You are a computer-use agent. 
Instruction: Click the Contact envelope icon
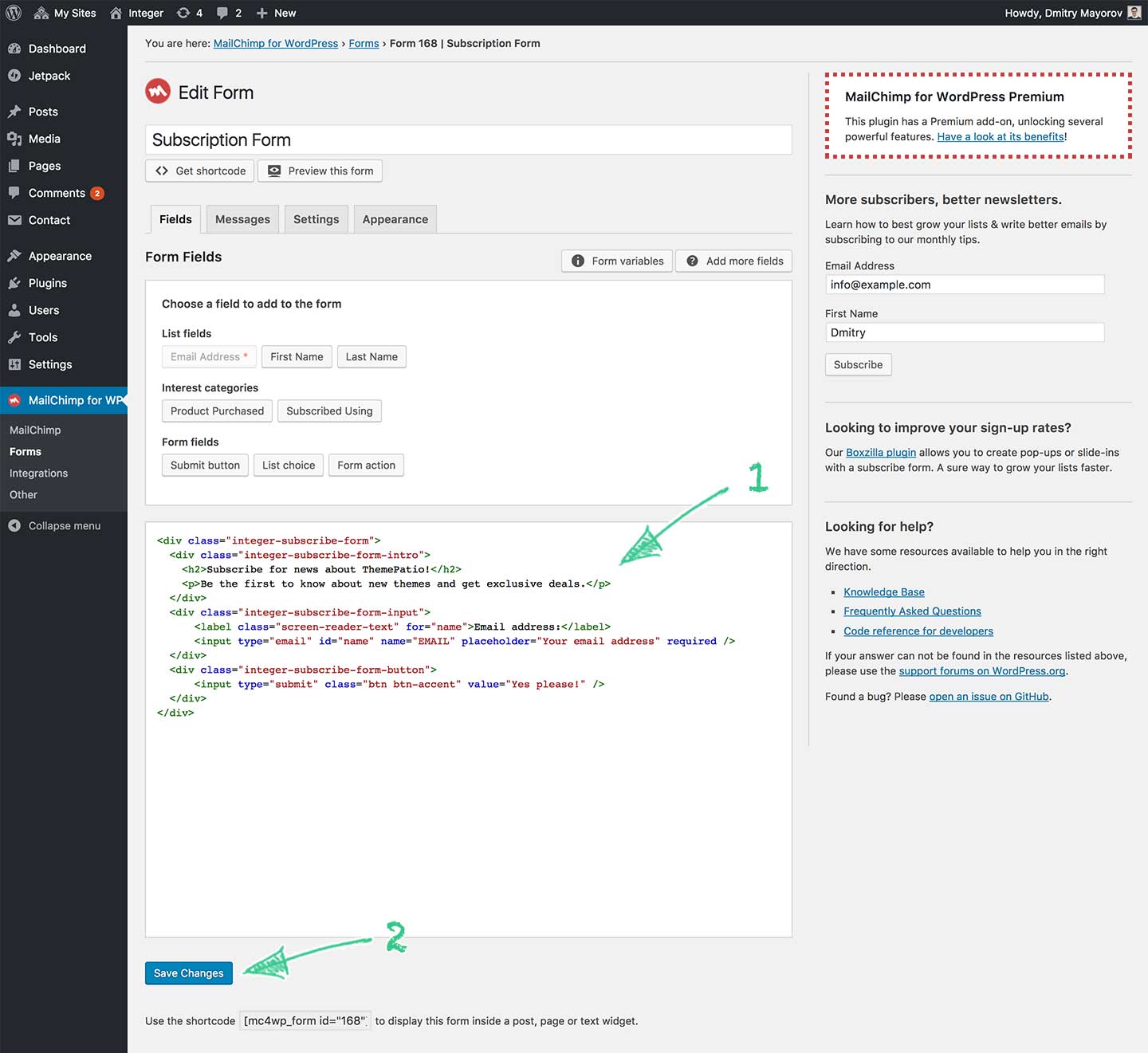(x=14, y=220)
